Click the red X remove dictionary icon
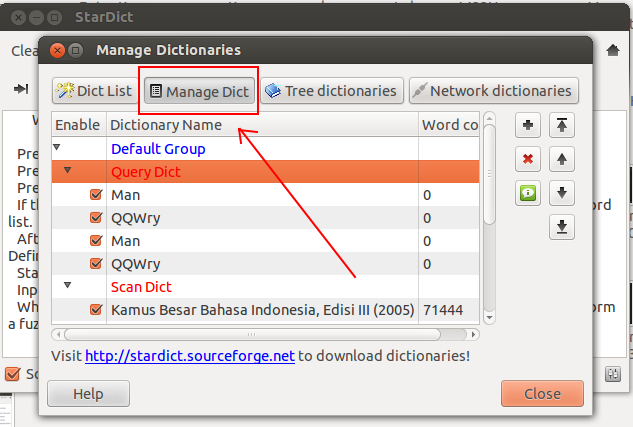Viewport: 633px width, 427px height. [x=528, y=159]
